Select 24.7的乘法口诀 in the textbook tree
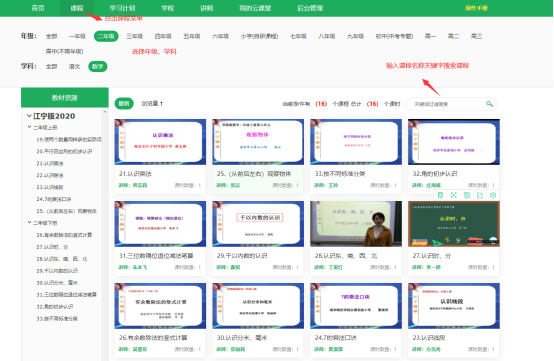This screenshot has width=554, height=361. click(54, 199)
